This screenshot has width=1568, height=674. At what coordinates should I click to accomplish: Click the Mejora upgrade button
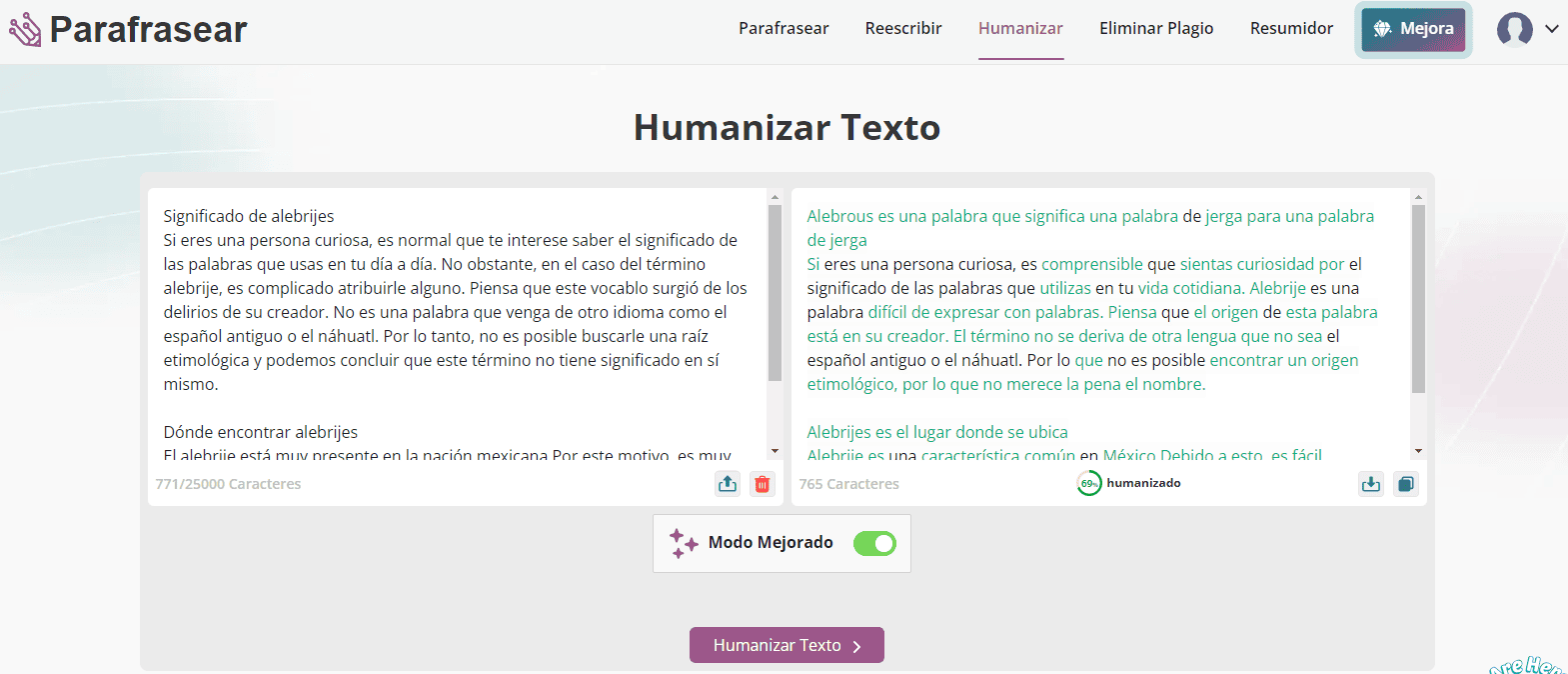click(x=1413, y=29)
